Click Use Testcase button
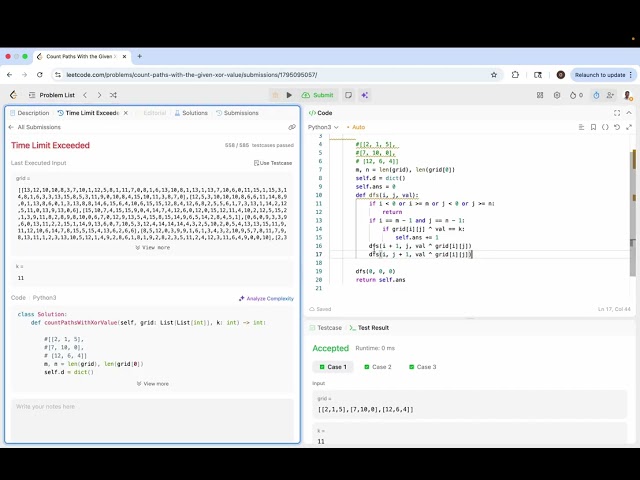 pos(273,163)
